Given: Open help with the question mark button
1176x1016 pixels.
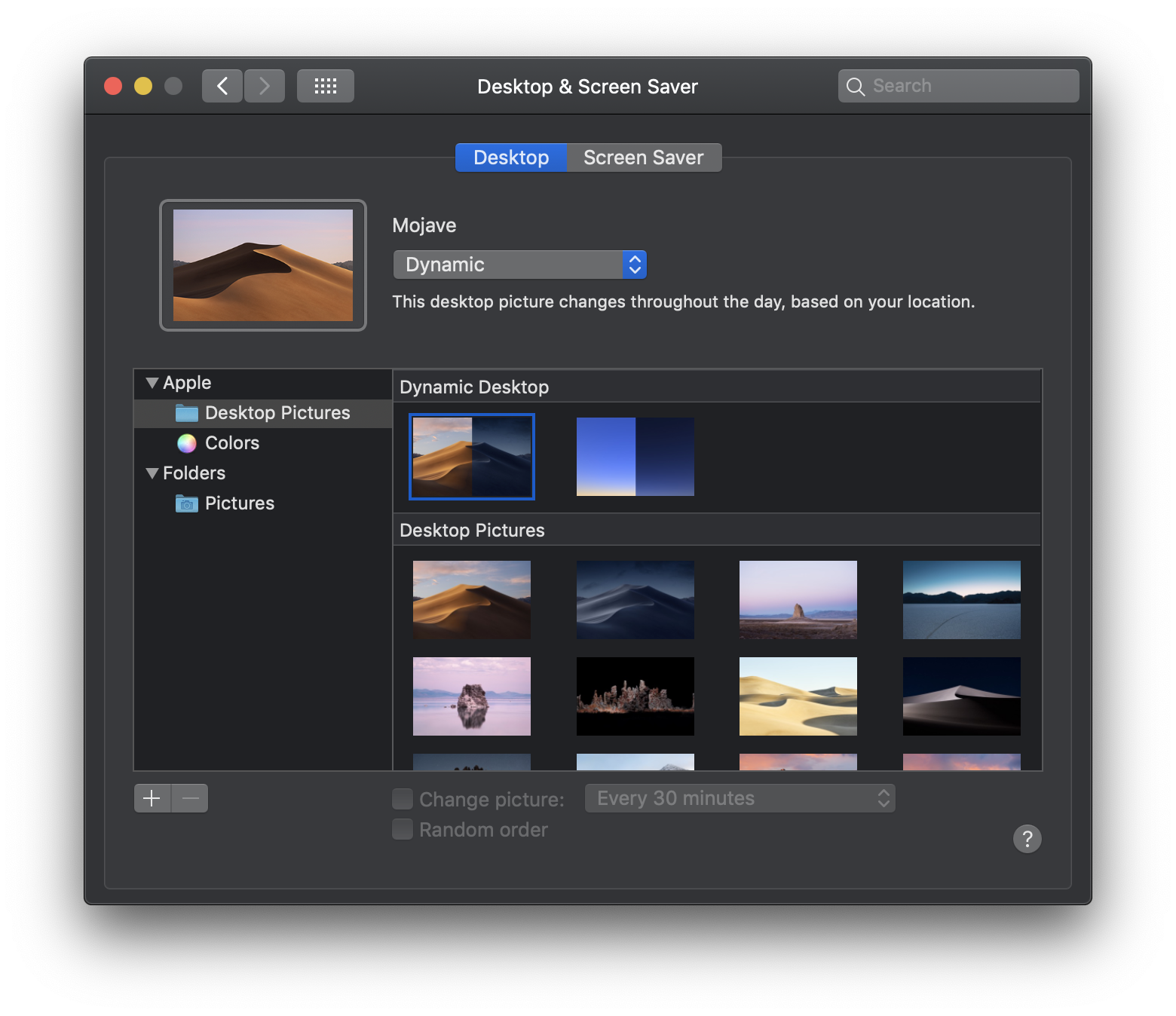Looking at the screenshot, I should 1027,838.
